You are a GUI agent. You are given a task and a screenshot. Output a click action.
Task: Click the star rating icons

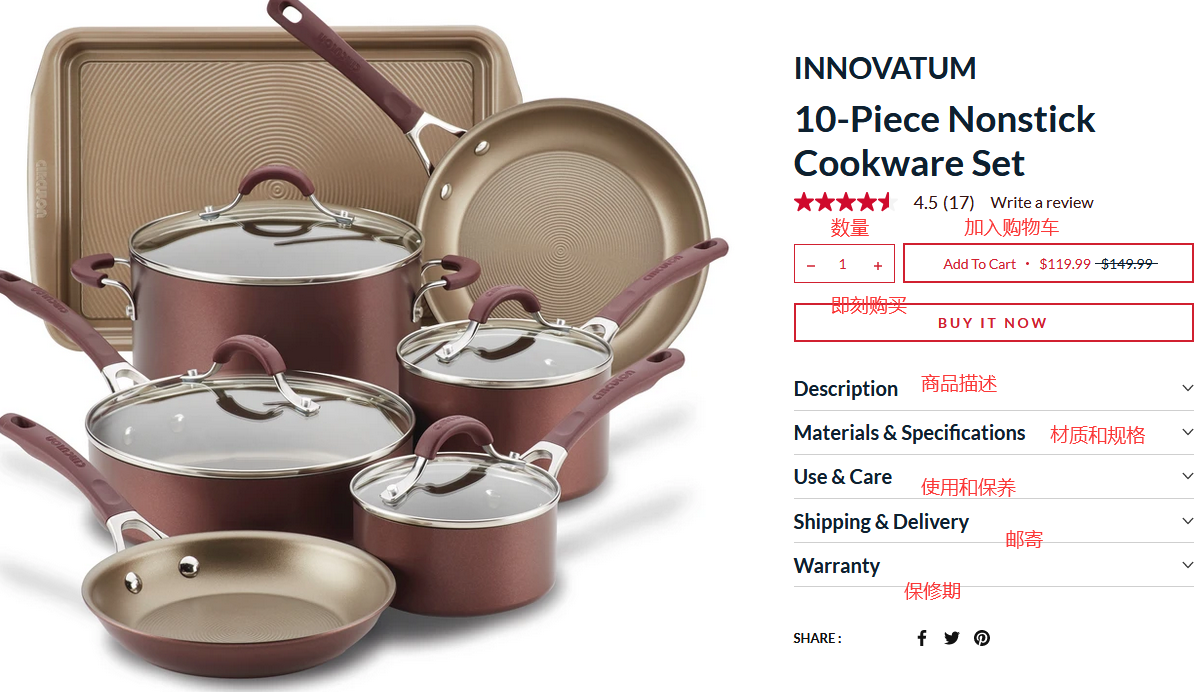(x=844, y=202)
